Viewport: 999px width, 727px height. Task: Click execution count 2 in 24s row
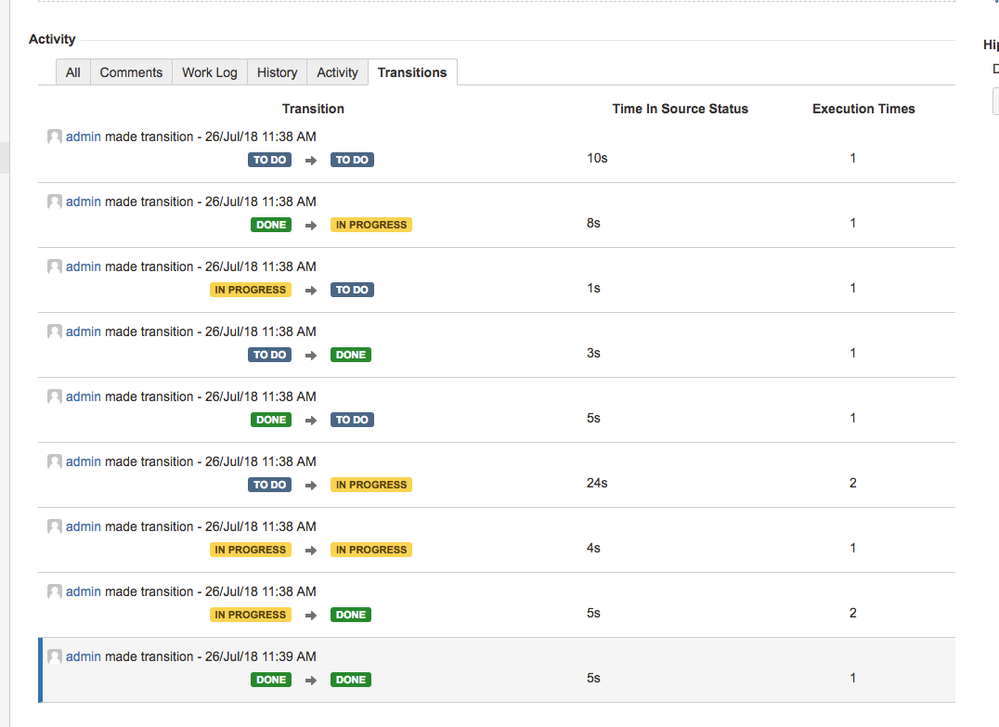pyautogui.click(x=852, y=483)
